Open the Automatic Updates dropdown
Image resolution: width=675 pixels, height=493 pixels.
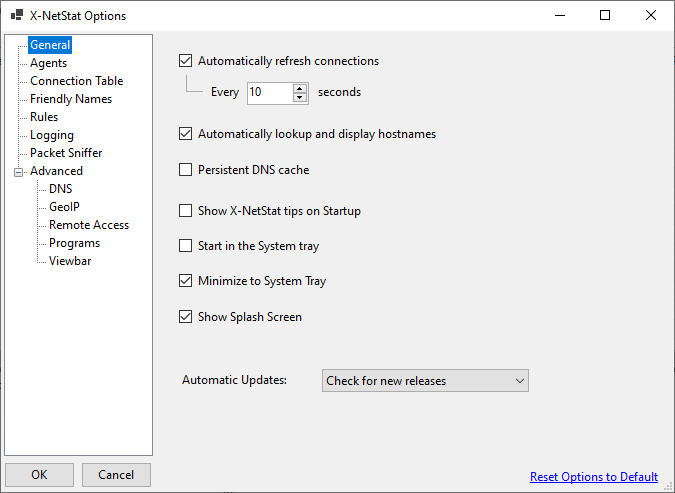pos(425,381)
